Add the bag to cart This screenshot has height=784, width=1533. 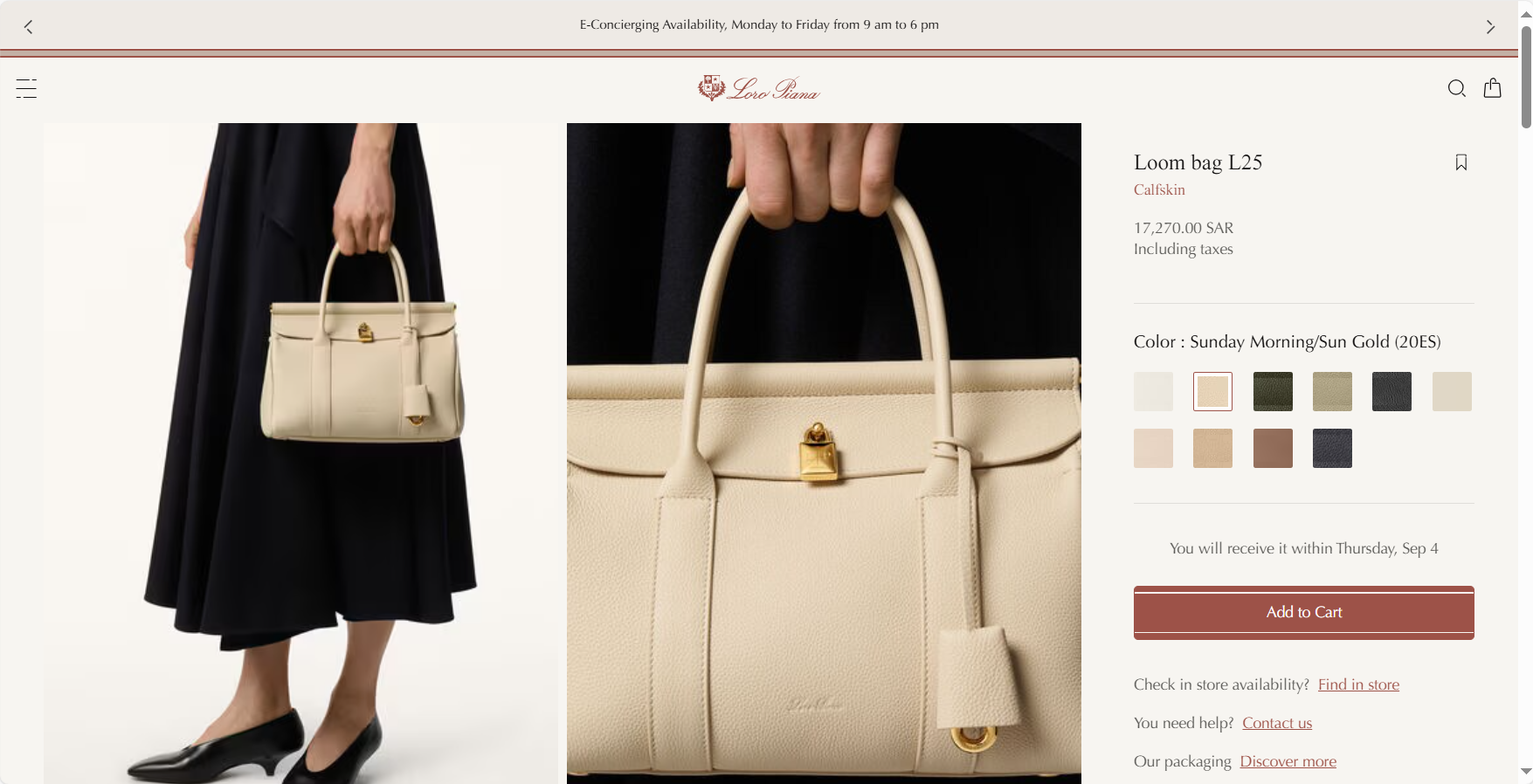coord(1303,613)
